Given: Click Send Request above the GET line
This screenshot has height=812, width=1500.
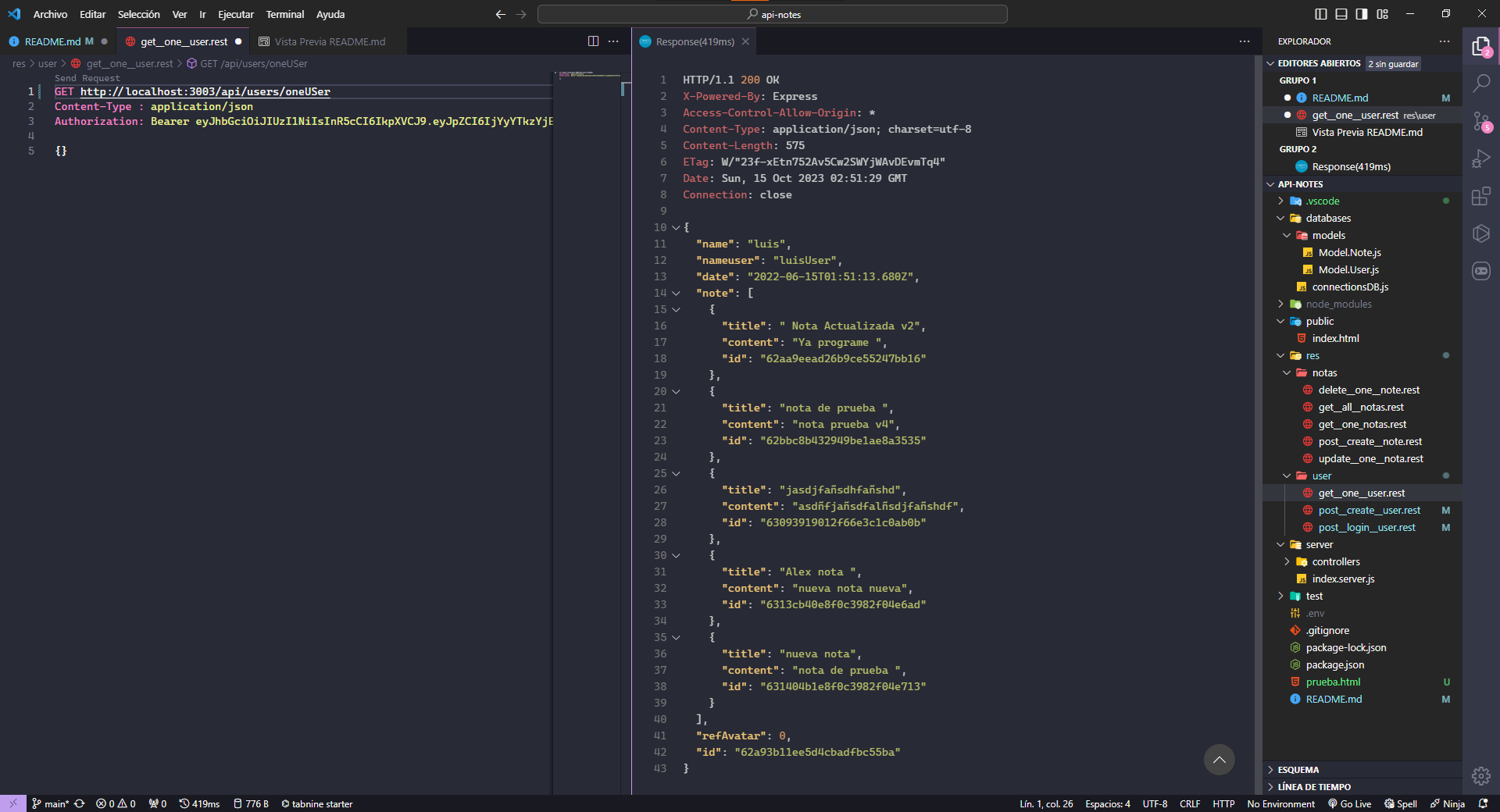Looking at the screenshot, I should click(x=87, y=78).
